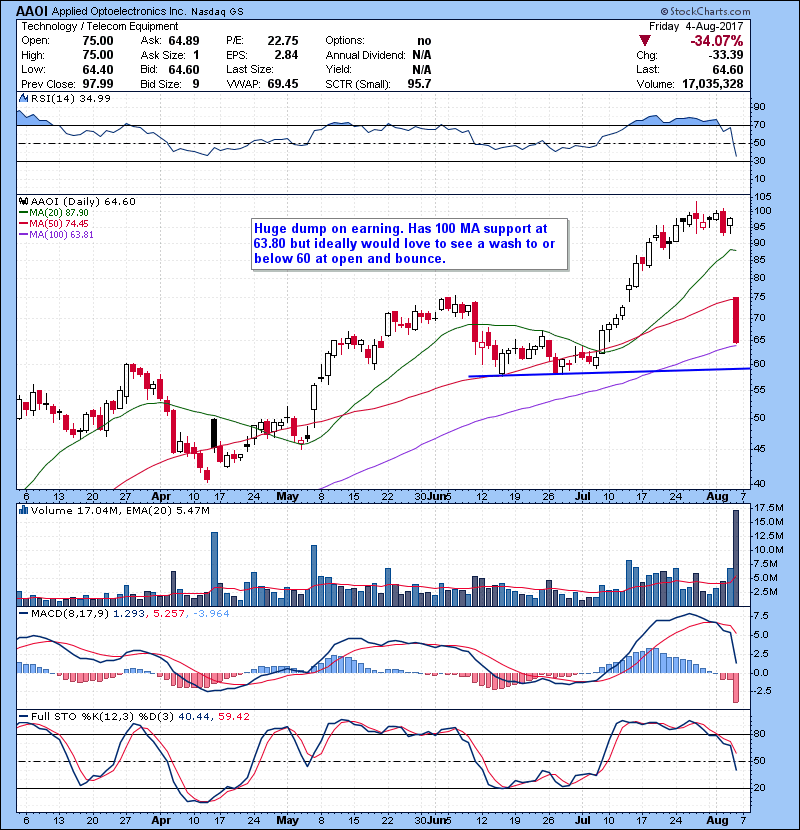Viewport: 800px width, 830px height.
Task: Click the MA(20) 87.90 legend entry
Action: click(54, 212)
